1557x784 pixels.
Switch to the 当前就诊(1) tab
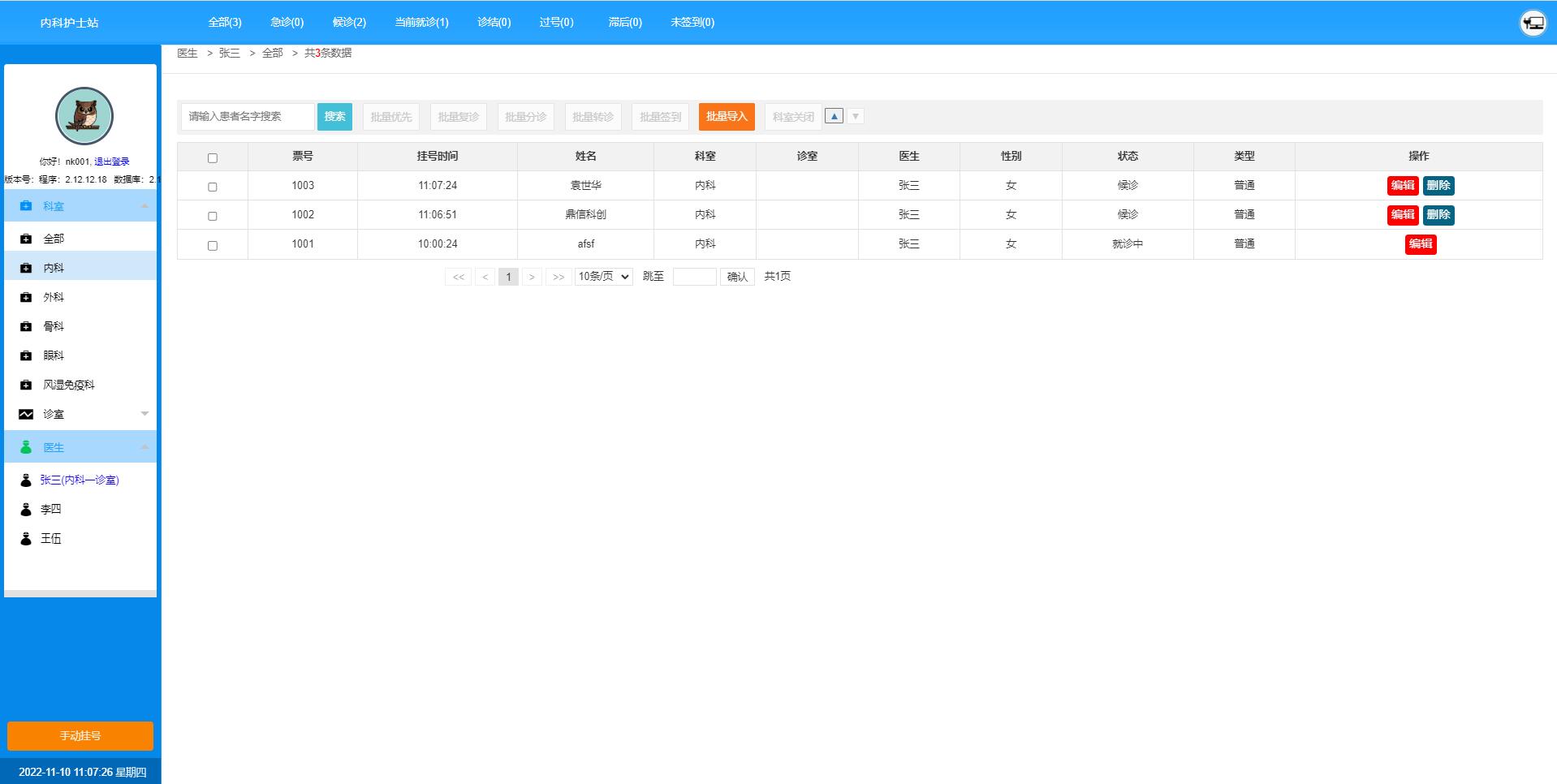pyautogui.click(x=421, y=22)
